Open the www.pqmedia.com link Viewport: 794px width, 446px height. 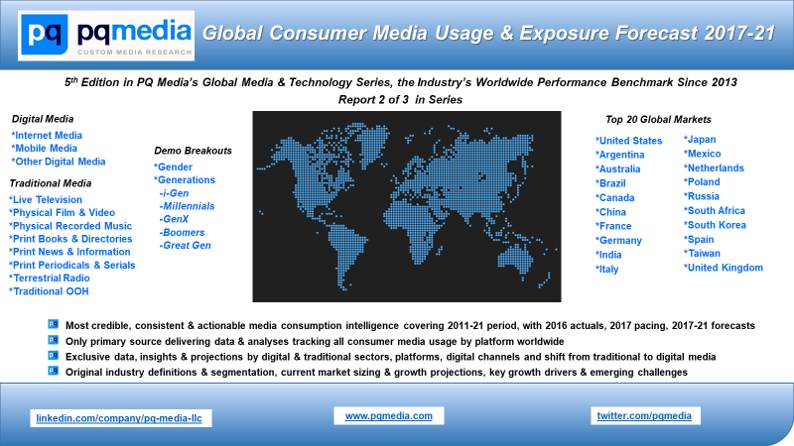tap(389, 416)
